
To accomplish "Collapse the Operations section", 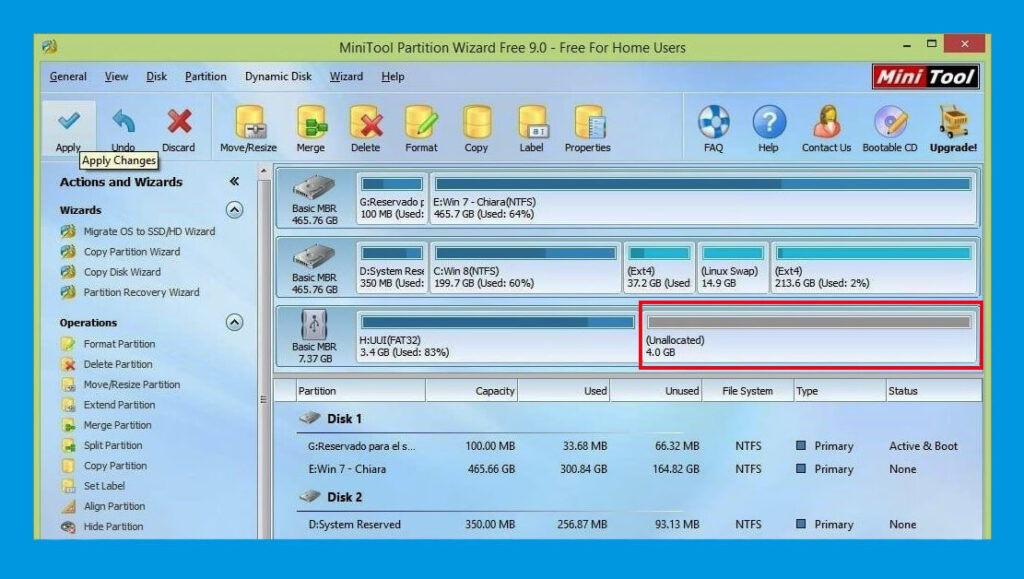I will (x=234, y=322).
